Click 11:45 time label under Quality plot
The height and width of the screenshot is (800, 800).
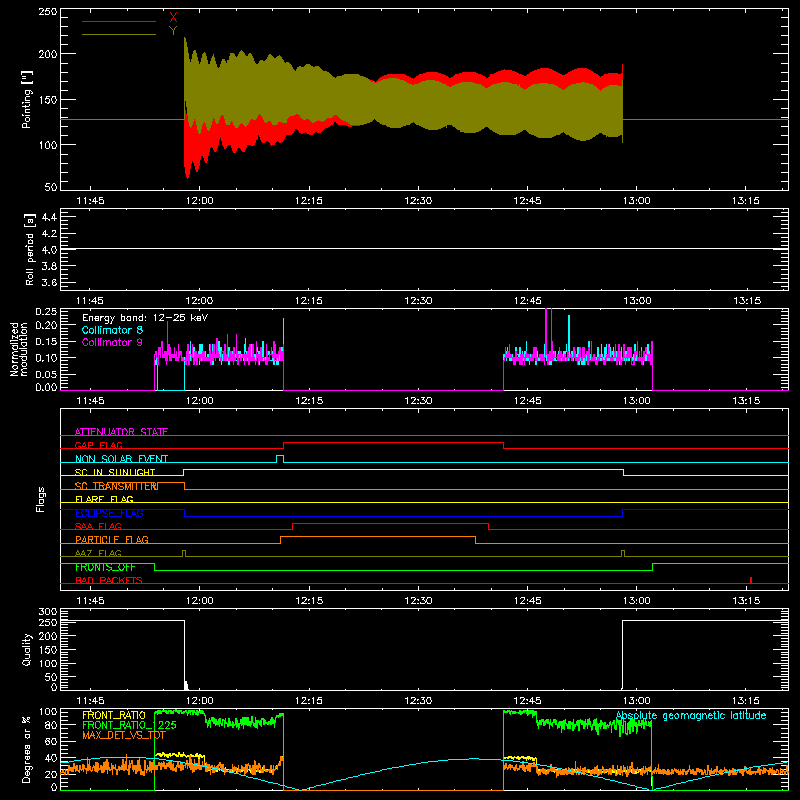90,701
